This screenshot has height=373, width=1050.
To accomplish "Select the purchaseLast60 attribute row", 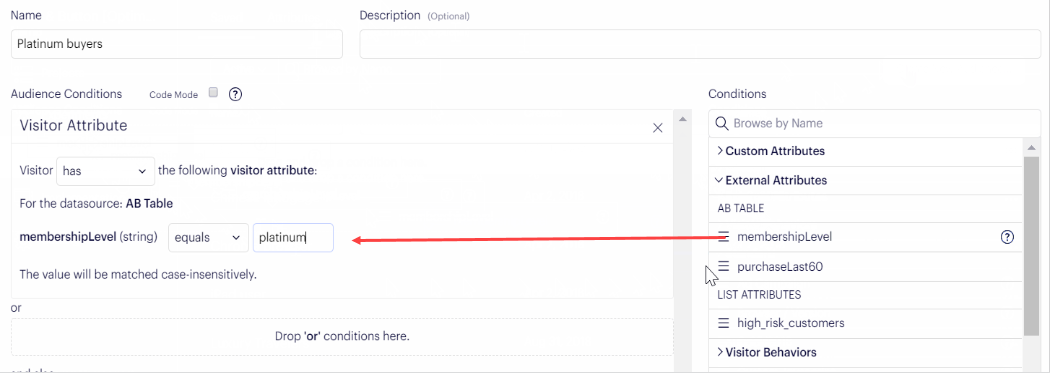I will (x=865, y=267).
